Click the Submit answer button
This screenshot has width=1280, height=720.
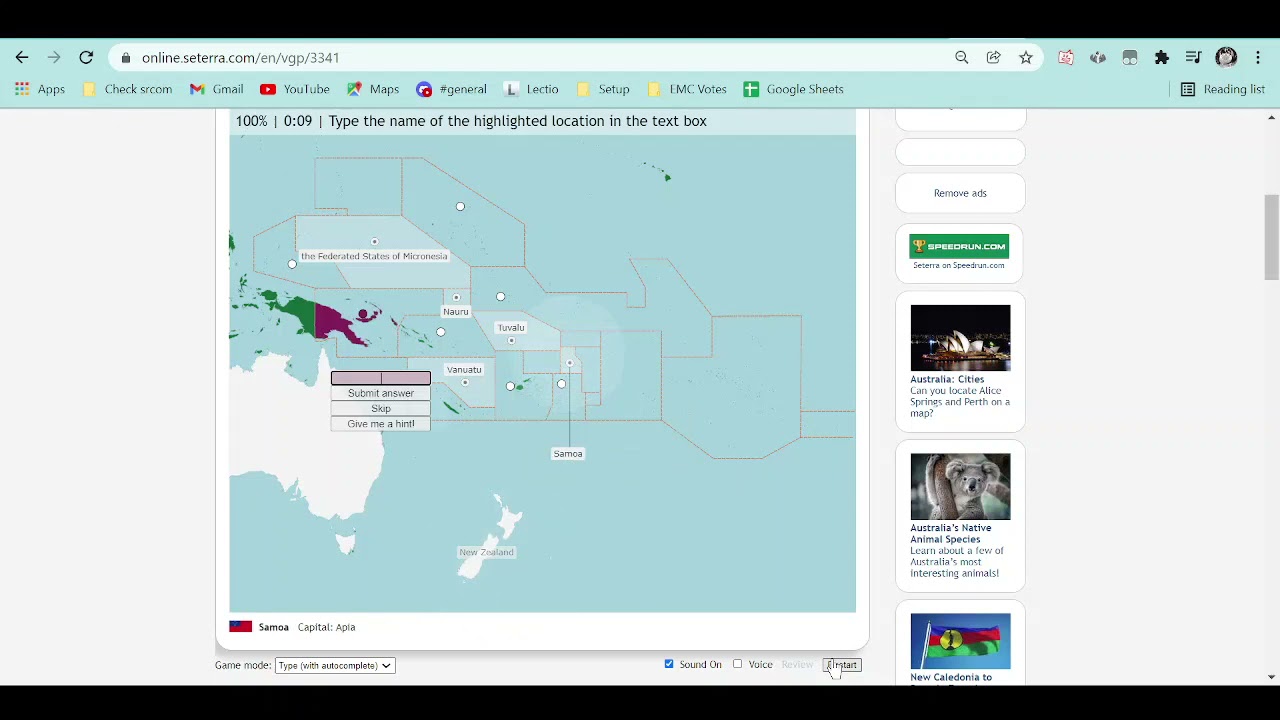(381, 393)
